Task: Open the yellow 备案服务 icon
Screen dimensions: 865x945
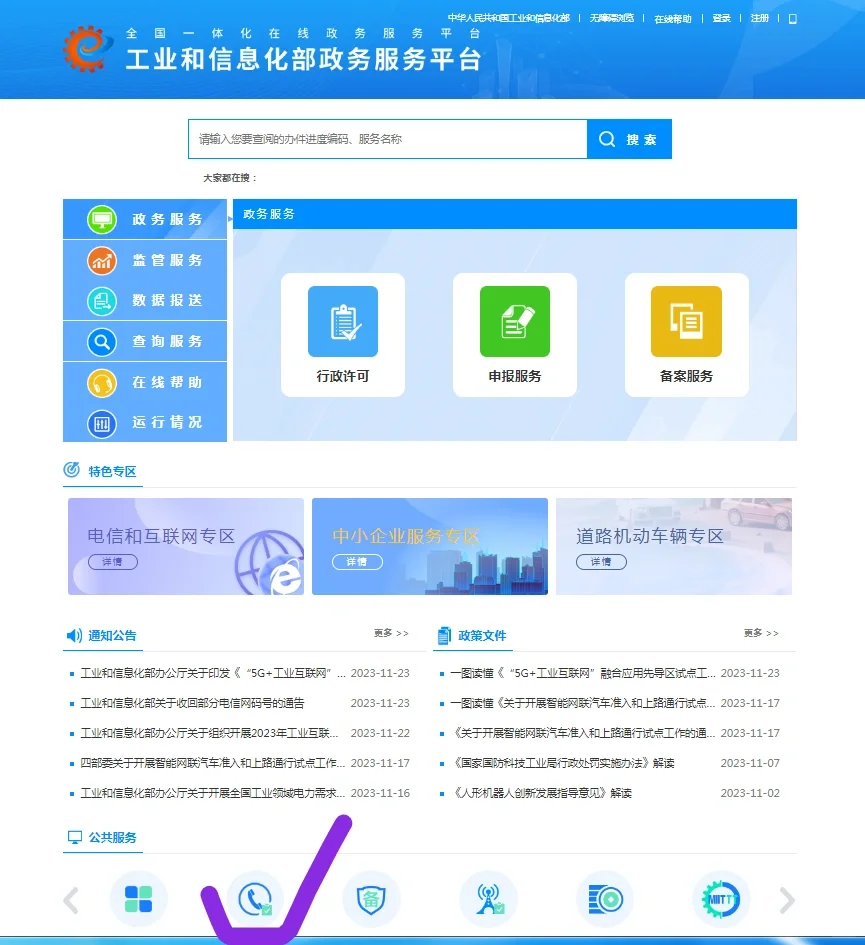Action: (x=686, y=321)
